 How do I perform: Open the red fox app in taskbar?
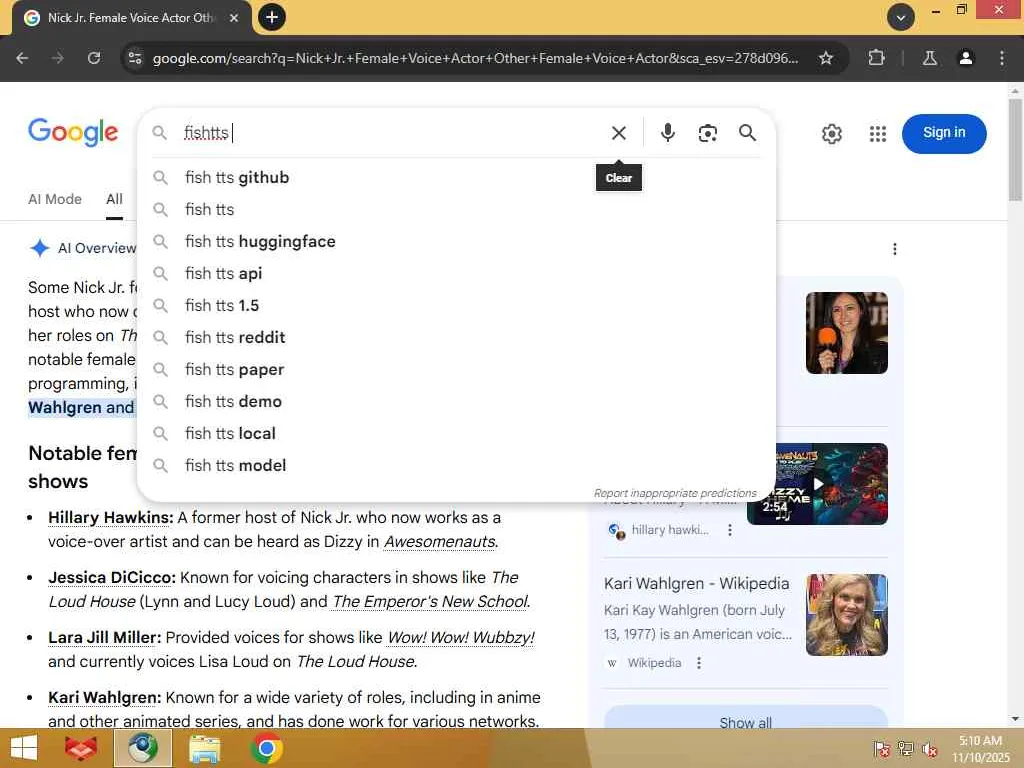coord(81,748)
